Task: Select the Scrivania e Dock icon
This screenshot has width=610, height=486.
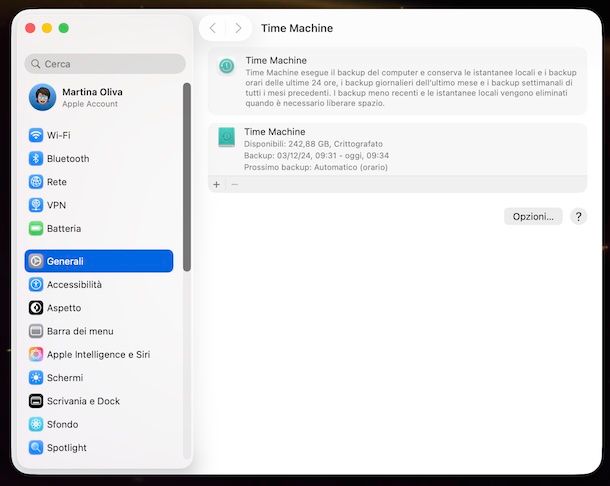Action: [x=36, y=401]
